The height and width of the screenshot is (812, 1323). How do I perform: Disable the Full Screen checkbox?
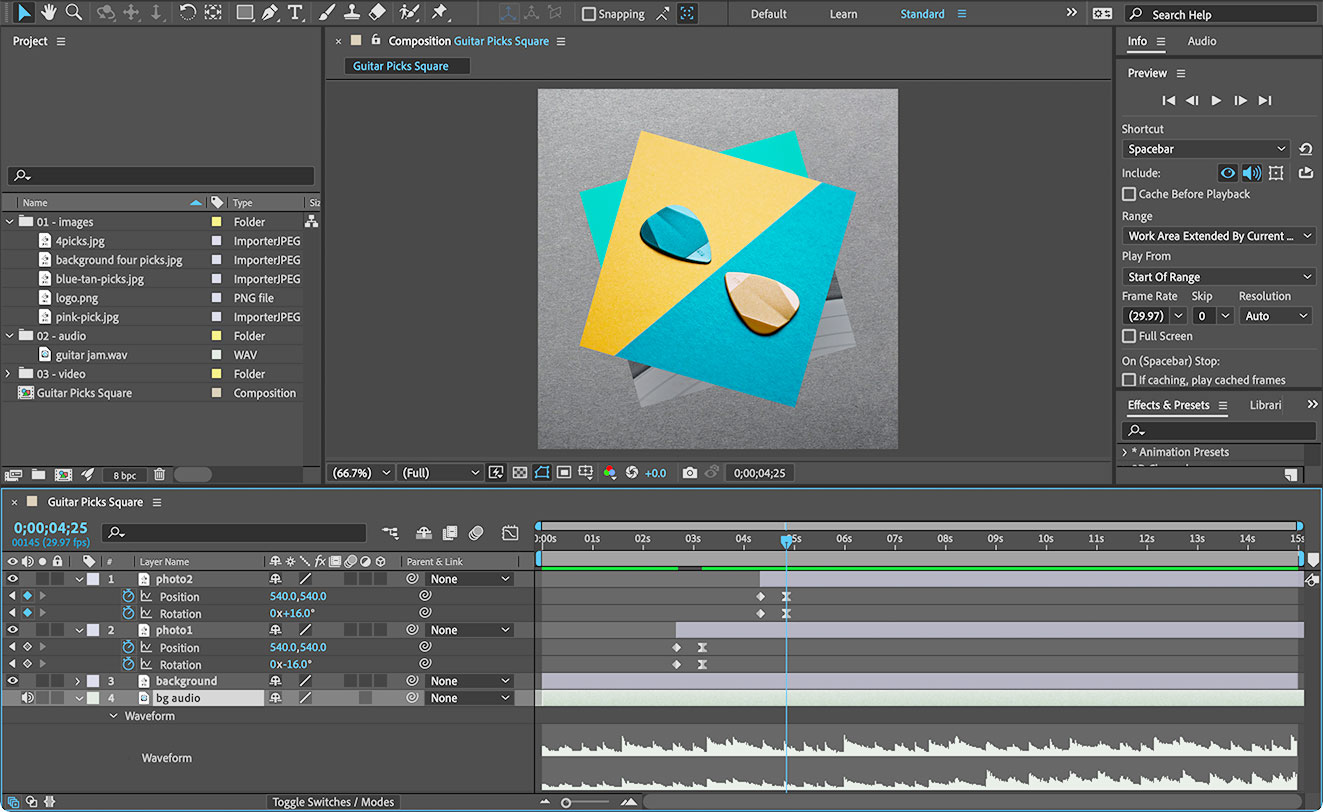[1131, 336]
